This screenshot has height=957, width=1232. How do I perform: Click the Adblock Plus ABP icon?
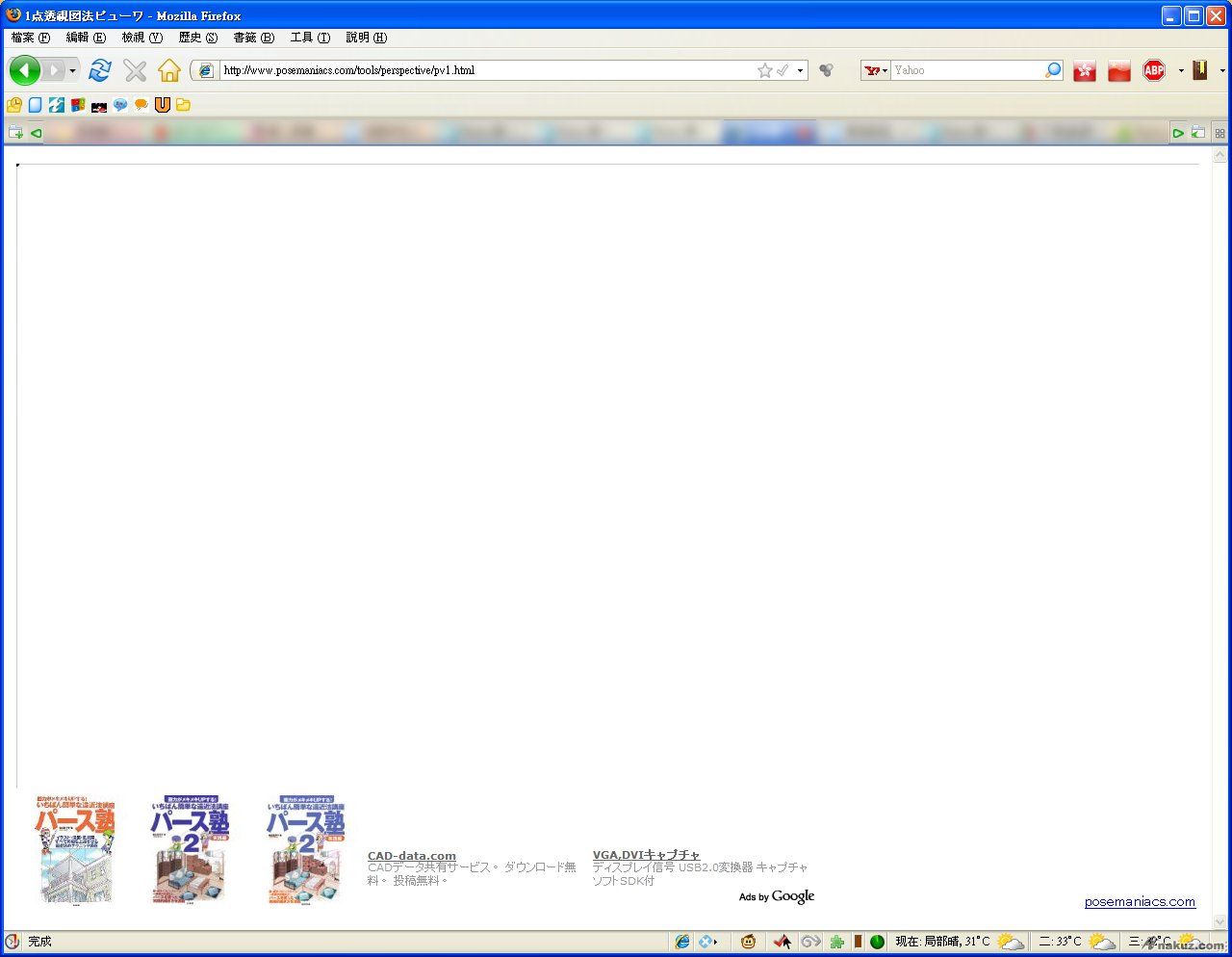tap(1154, 70)
